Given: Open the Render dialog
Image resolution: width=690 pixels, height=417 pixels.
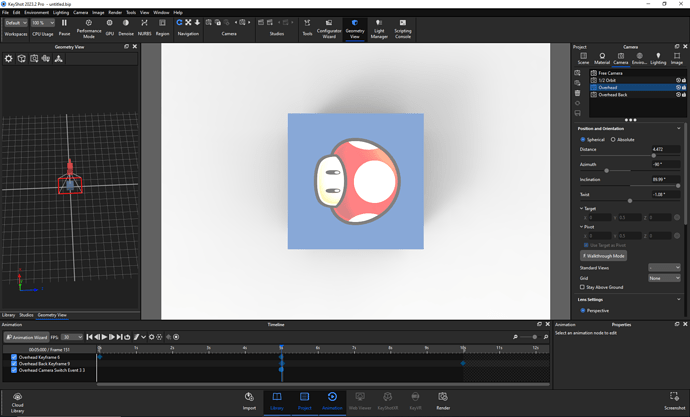Looking at the screenshot, I should coord(443,401).
